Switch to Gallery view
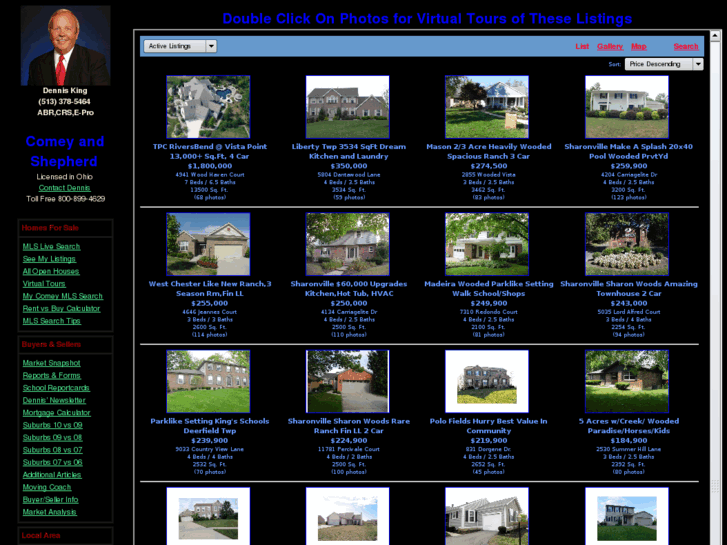The height and width of the screenshot is (545, 727). click(x=610, y=46)
